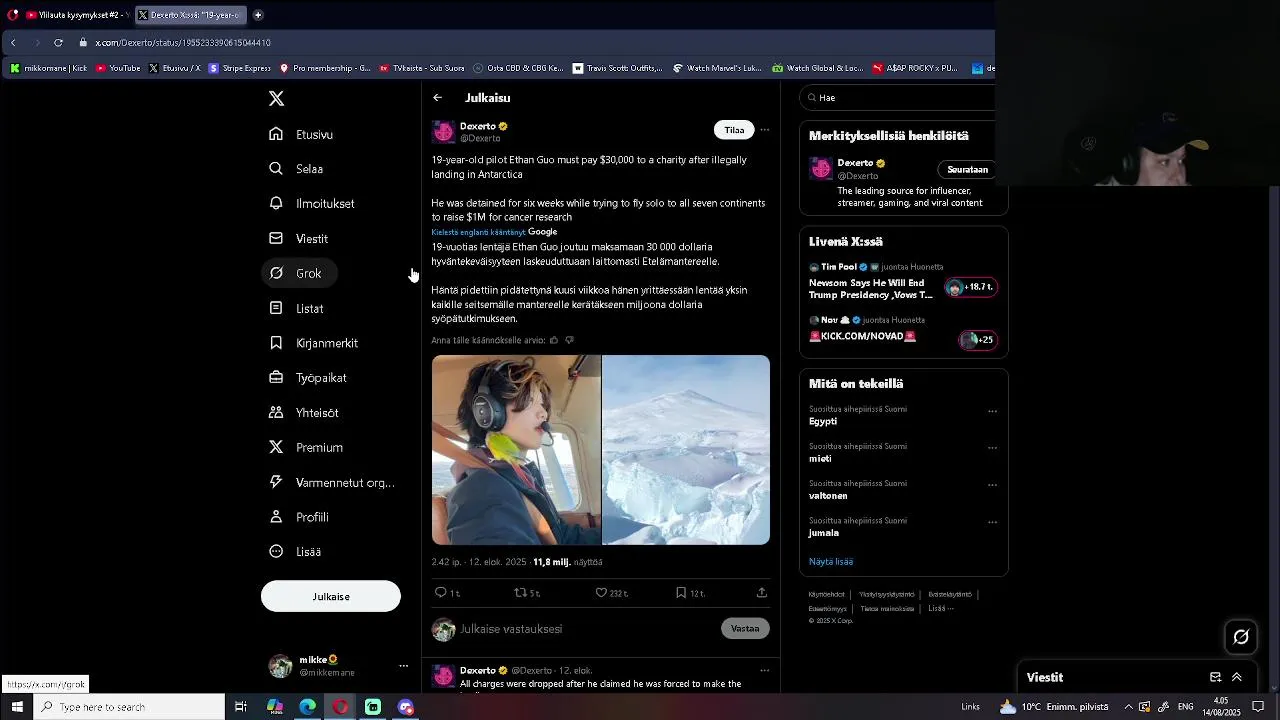
Task: Open Discord from the taskbar
Action: [405, 707]
